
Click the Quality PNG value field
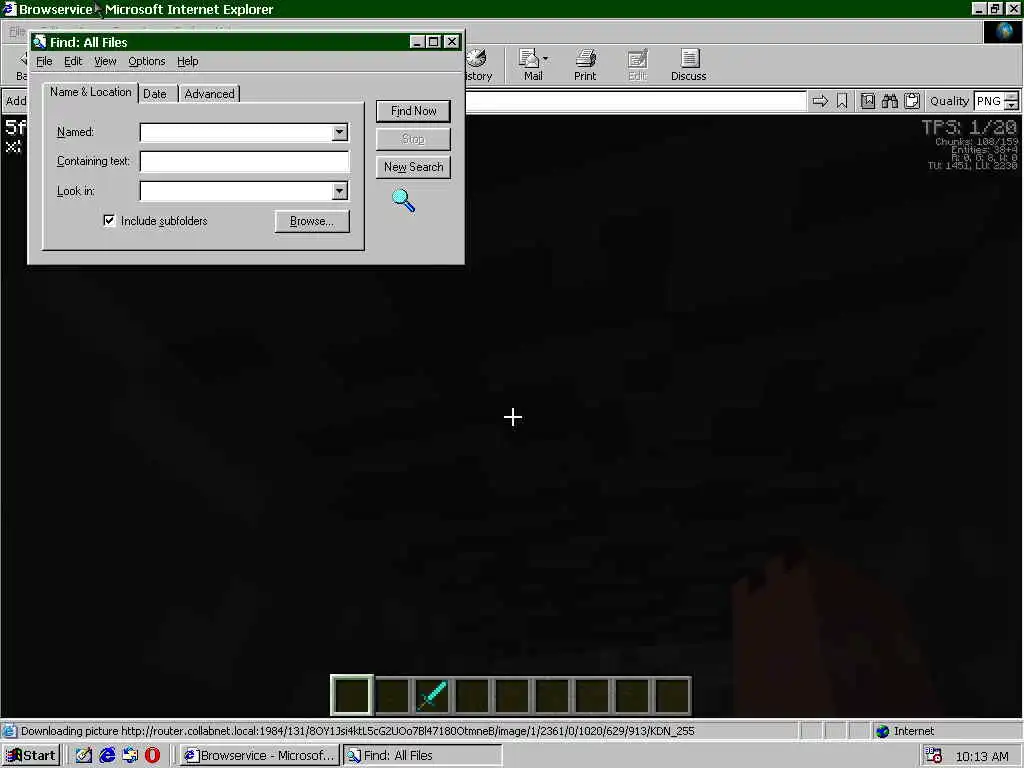coord(989,101)
